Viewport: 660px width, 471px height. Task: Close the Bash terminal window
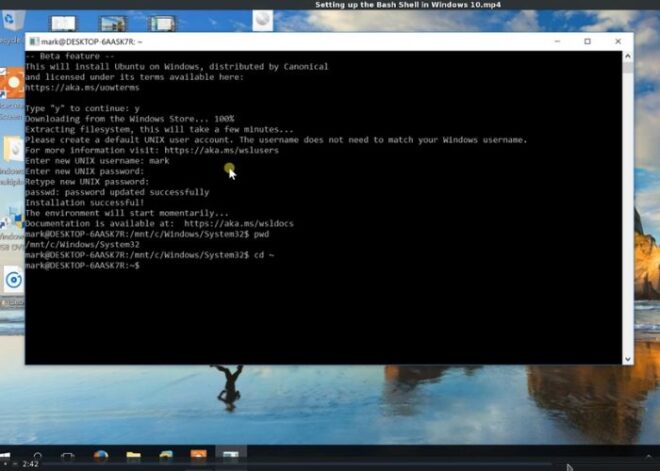618,41
